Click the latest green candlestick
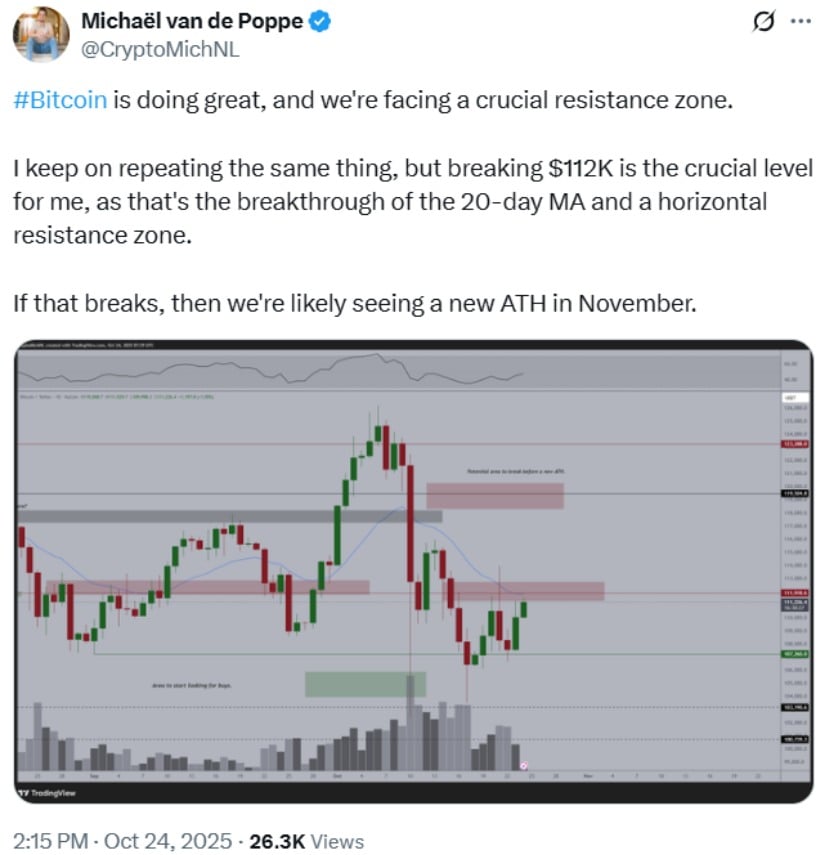 click(523, 609)
